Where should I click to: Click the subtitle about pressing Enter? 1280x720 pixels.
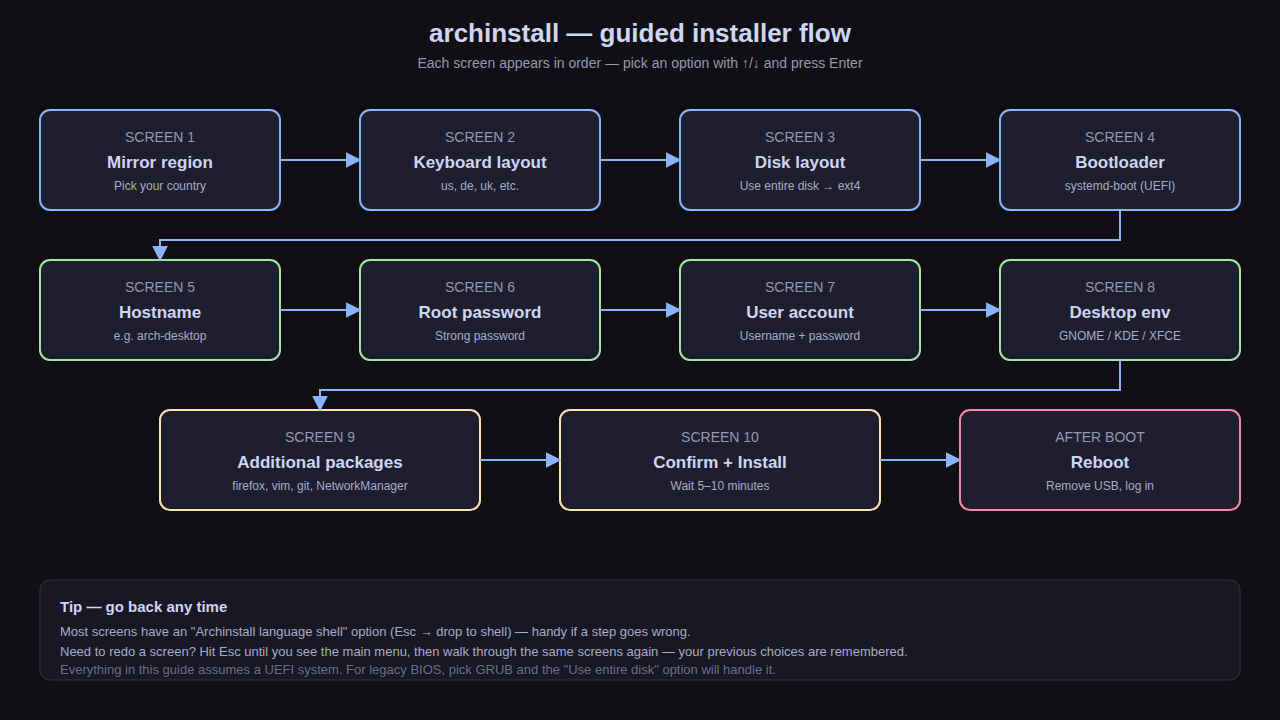640,63
